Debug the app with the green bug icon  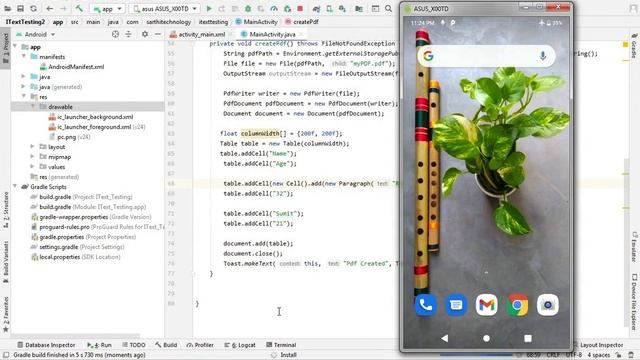(248, 8)
